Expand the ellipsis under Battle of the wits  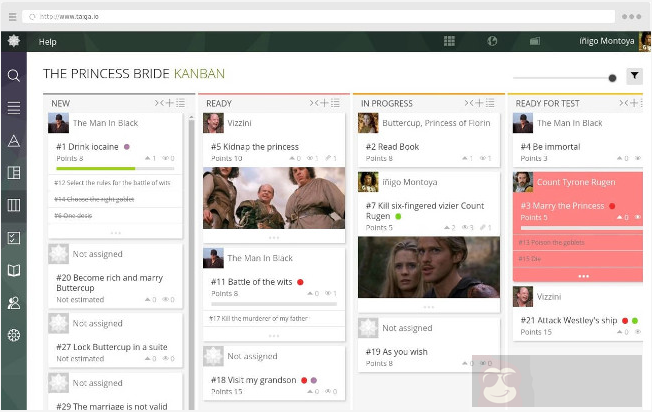point(274,336)
